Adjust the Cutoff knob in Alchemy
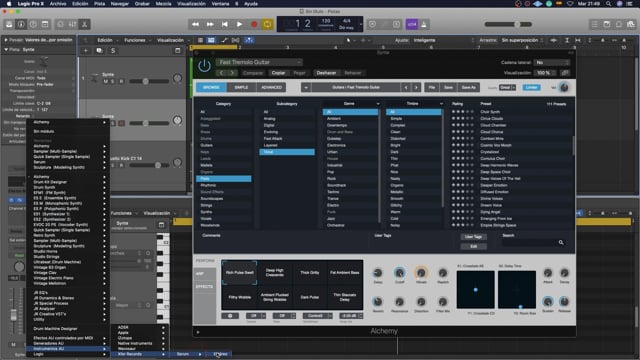 pyautogui.click(x=400, y=273)
